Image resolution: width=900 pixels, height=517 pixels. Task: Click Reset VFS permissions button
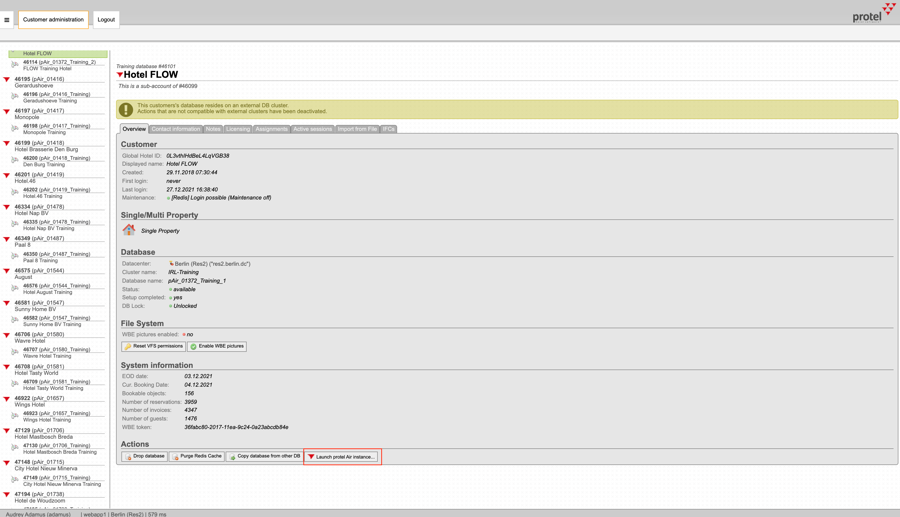tap(153, 346)
